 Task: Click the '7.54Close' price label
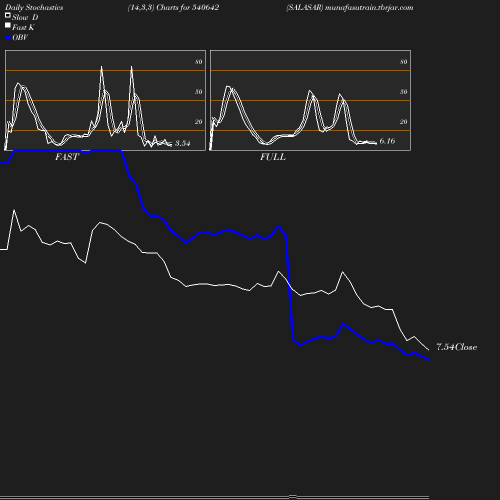coord(456,347)
